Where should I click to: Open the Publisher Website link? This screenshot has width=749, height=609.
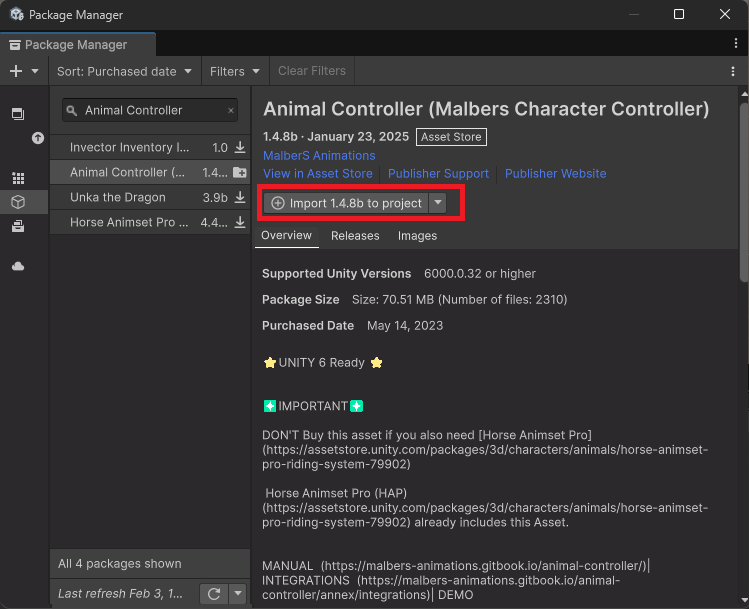556,173
